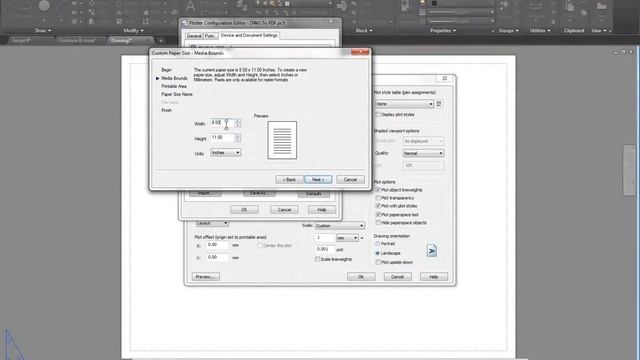Click the Preview button in Page Setup
The height and width of the screenshot is (360, 640).
click(x=206, y=277)
